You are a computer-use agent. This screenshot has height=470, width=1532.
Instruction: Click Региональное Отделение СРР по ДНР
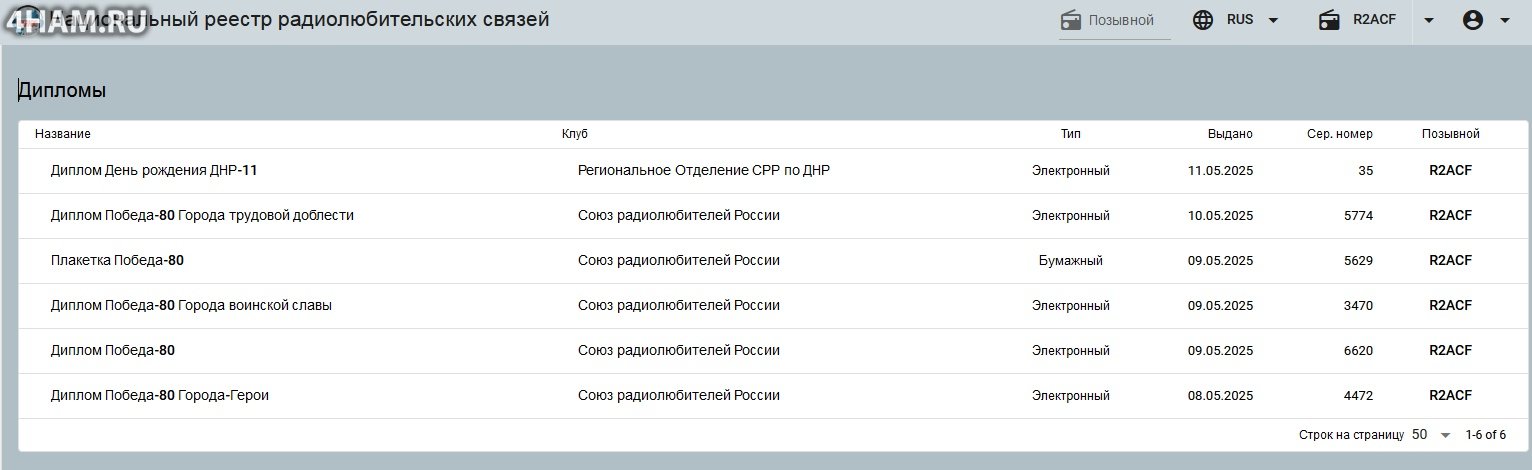click(x=704, y=171)
